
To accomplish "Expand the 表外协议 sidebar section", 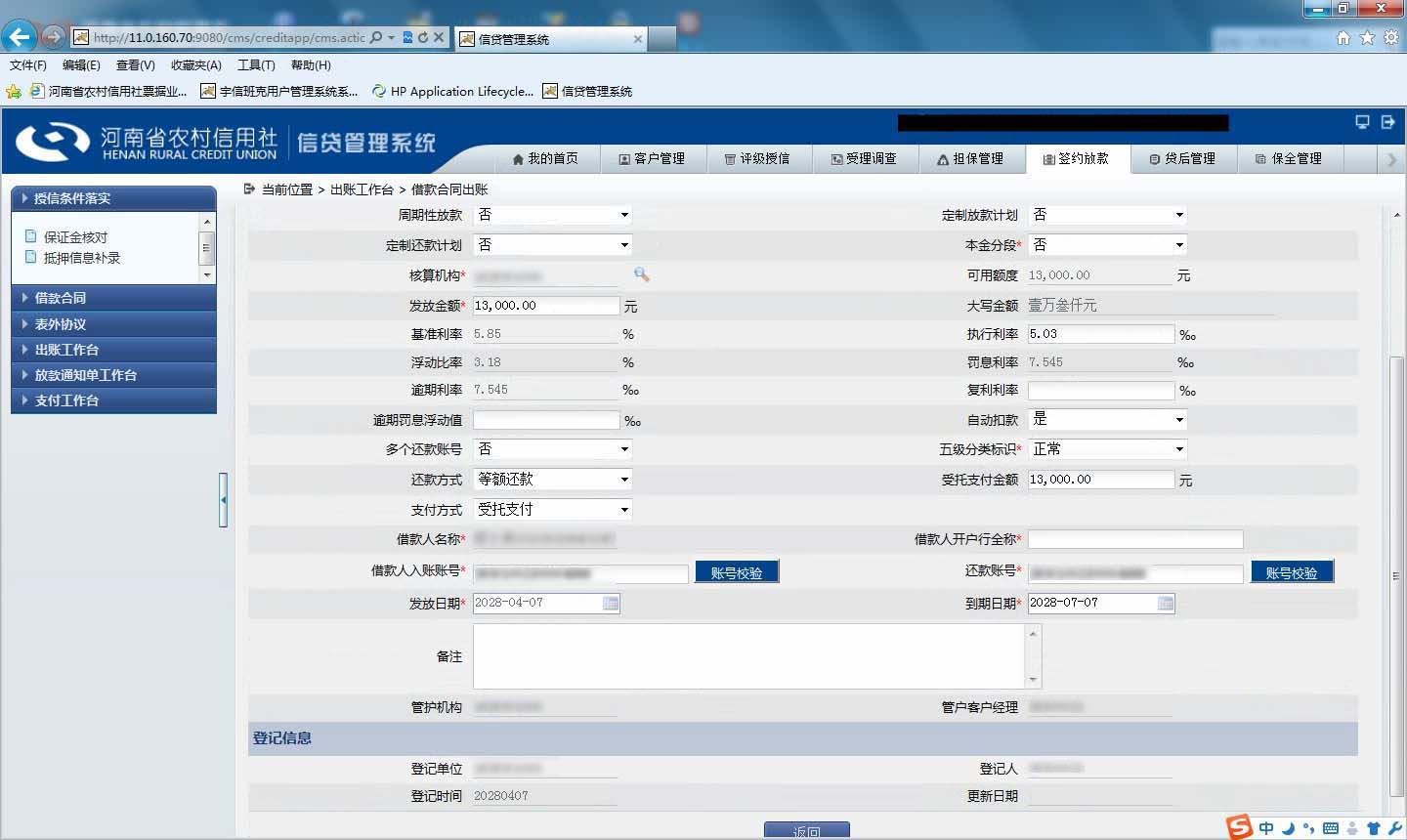I will pos(113,324).
